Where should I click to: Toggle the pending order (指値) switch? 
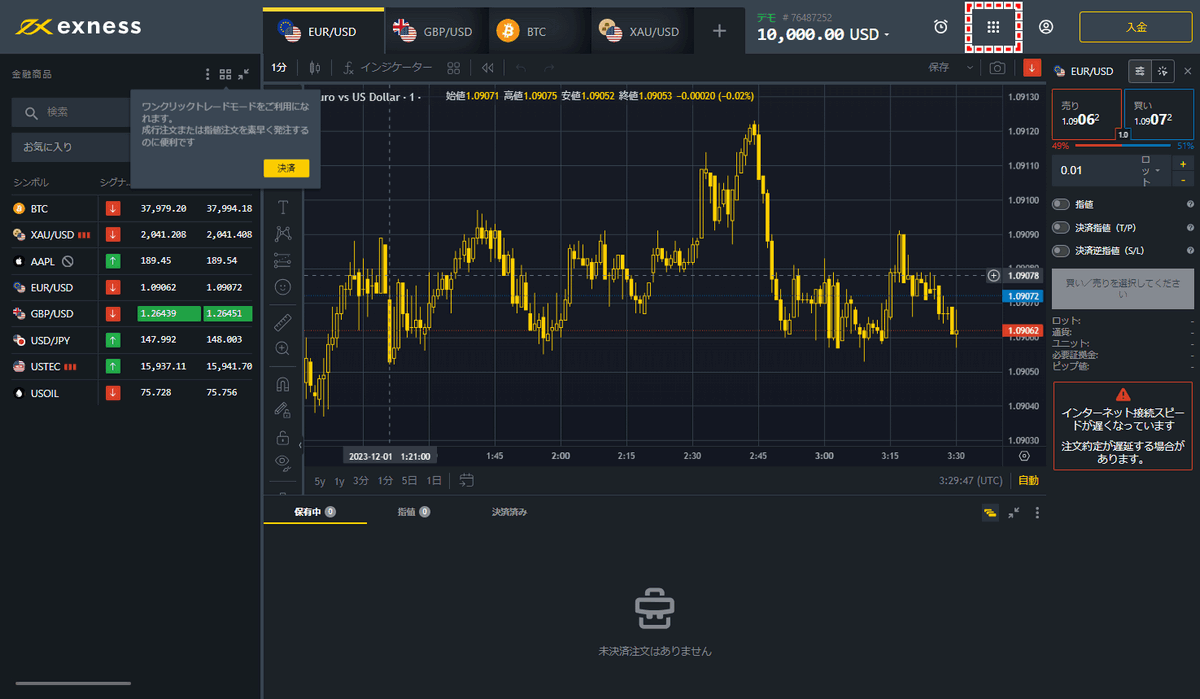tap(1061, 204)
